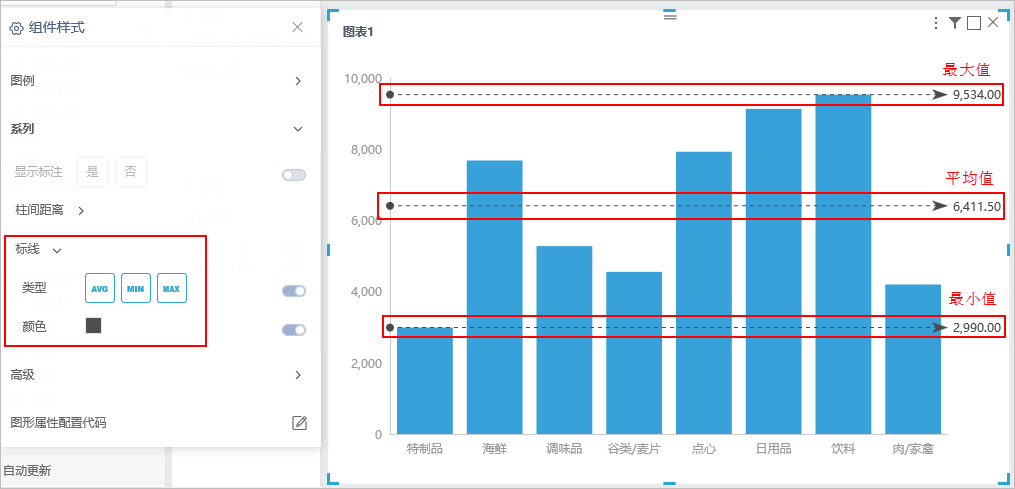Edit 图形属性配置代码 icon

299,424
